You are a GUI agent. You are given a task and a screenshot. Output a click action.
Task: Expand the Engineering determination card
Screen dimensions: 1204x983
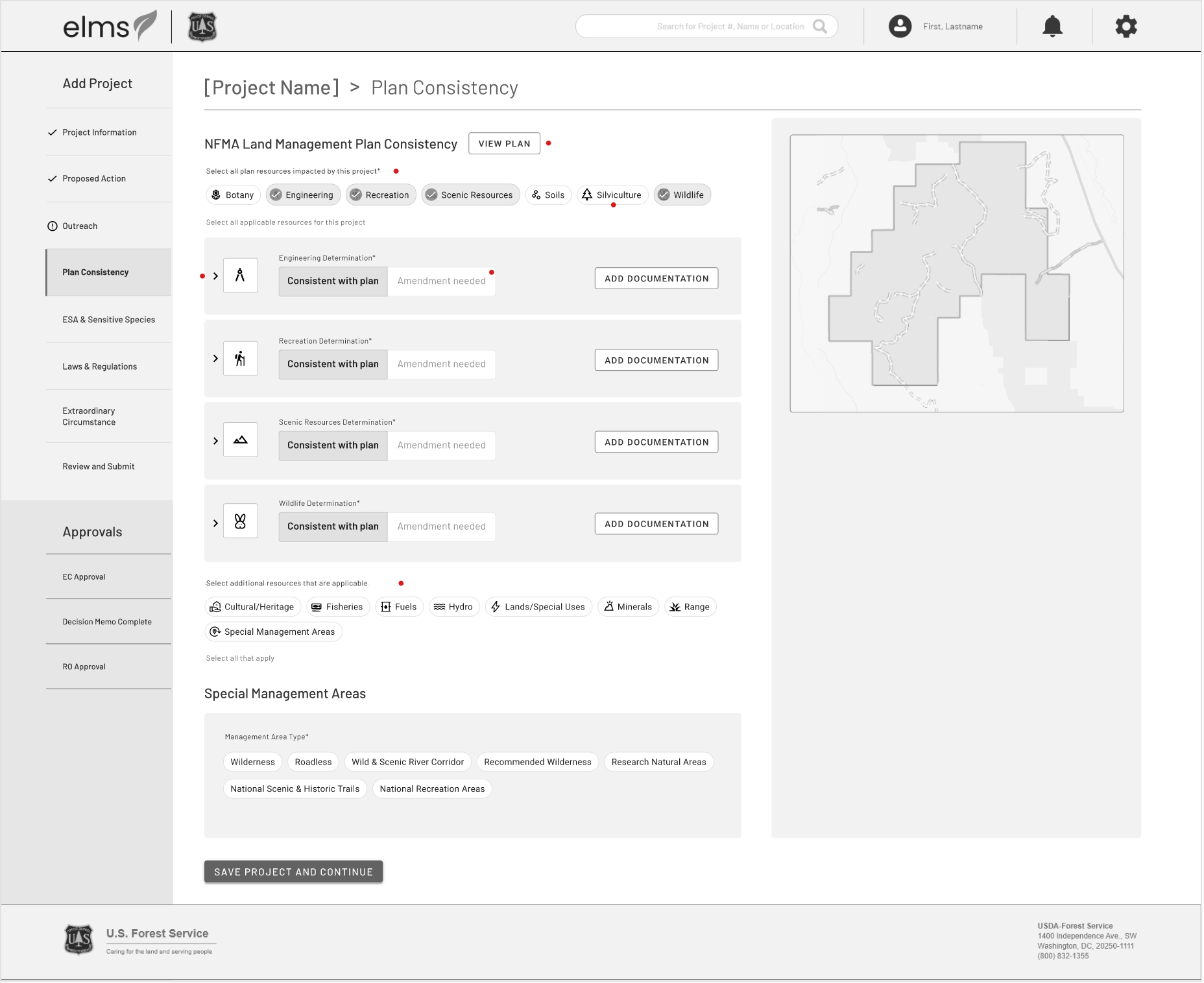(215, 276)
